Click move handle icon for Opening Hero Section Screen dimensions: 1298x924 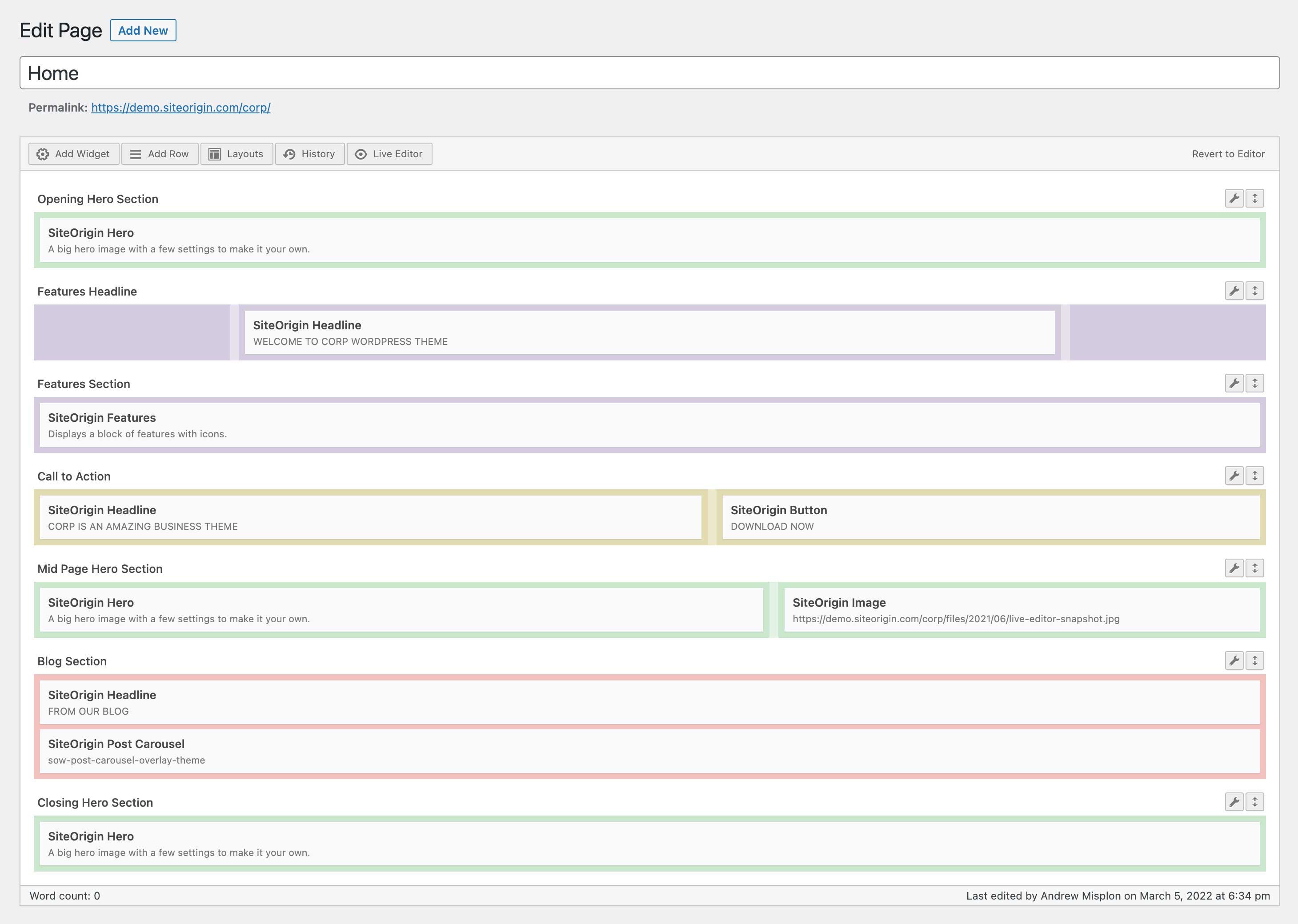click(x=1255, y=199)
